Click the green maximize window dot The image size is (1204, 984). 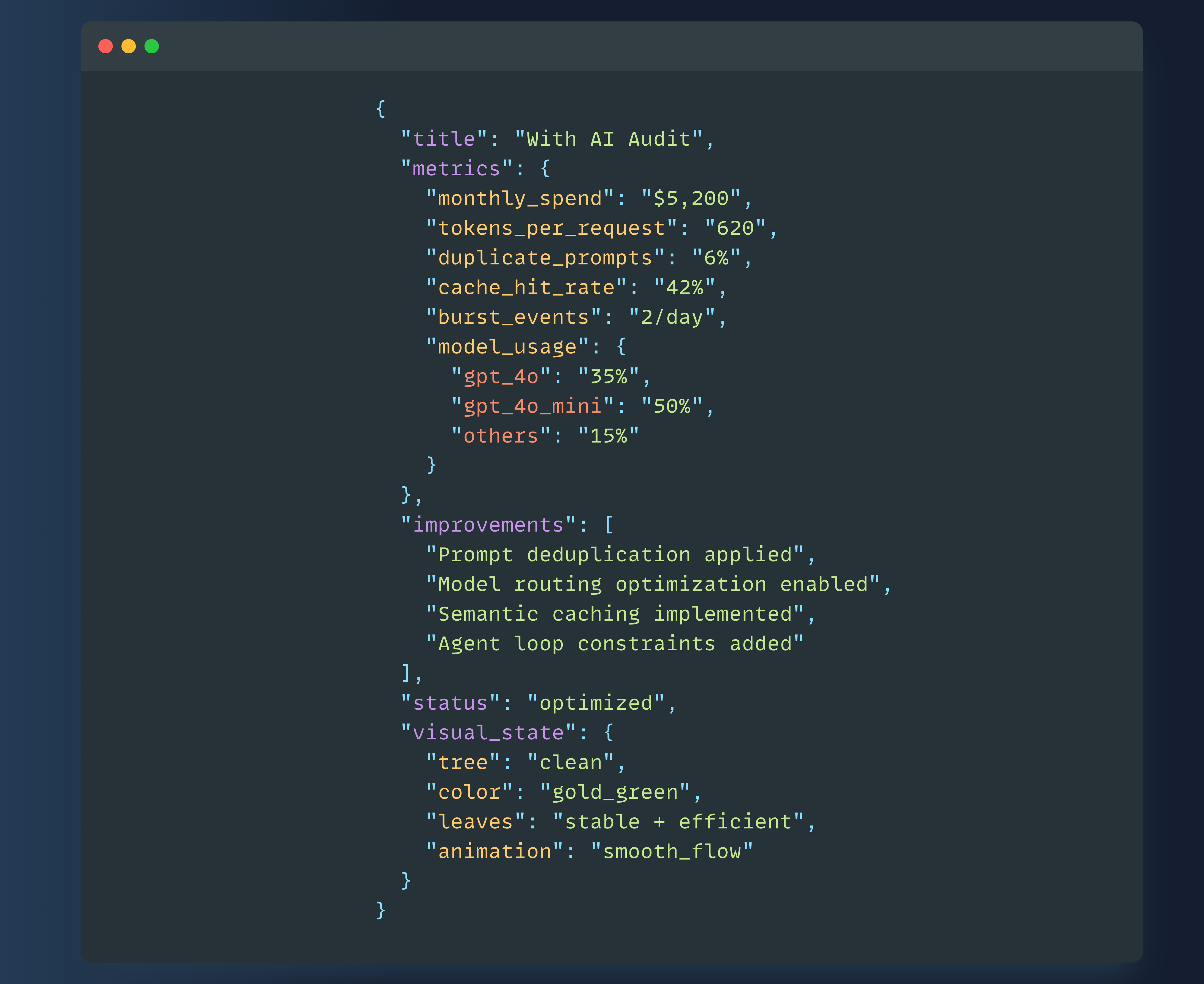(151, 46)
